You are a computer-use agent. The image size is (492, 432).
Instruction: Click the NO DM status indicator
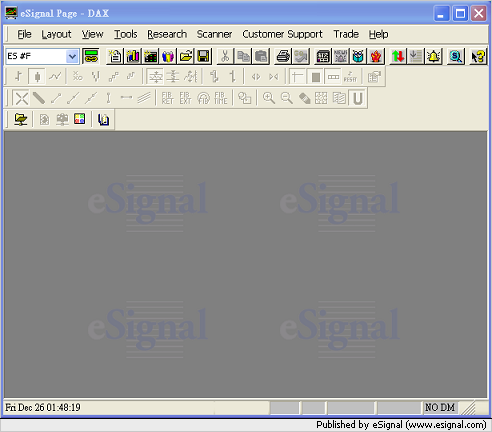tap(440, 407)
